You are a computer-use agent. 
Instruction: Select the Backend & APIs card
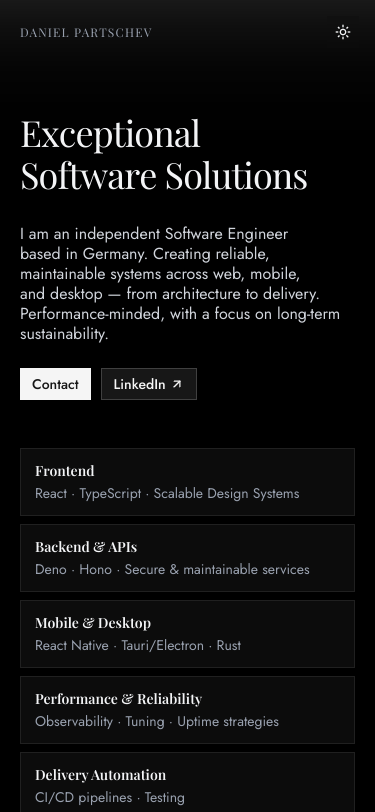click(x=188, y=558)
